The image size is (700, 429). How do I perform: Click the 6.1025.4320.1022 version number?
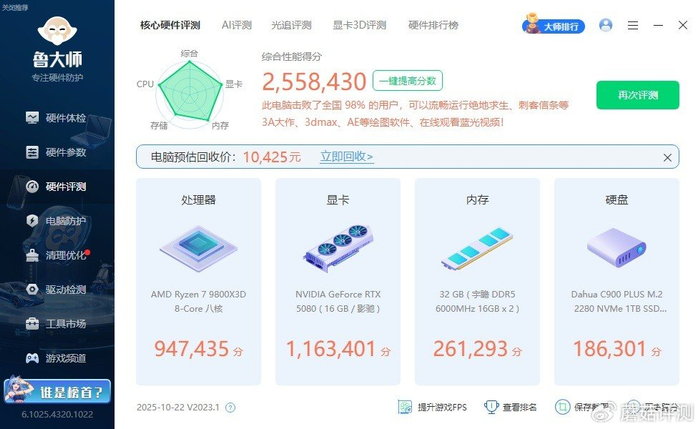57,415
